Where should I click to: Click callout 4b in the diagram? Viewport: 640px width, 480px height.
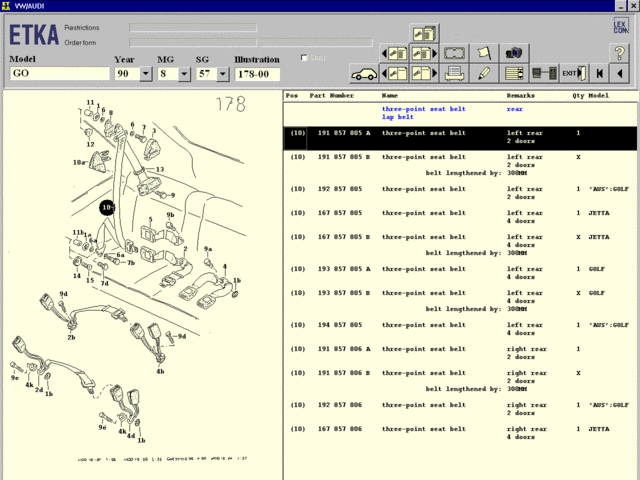(160, 371)
